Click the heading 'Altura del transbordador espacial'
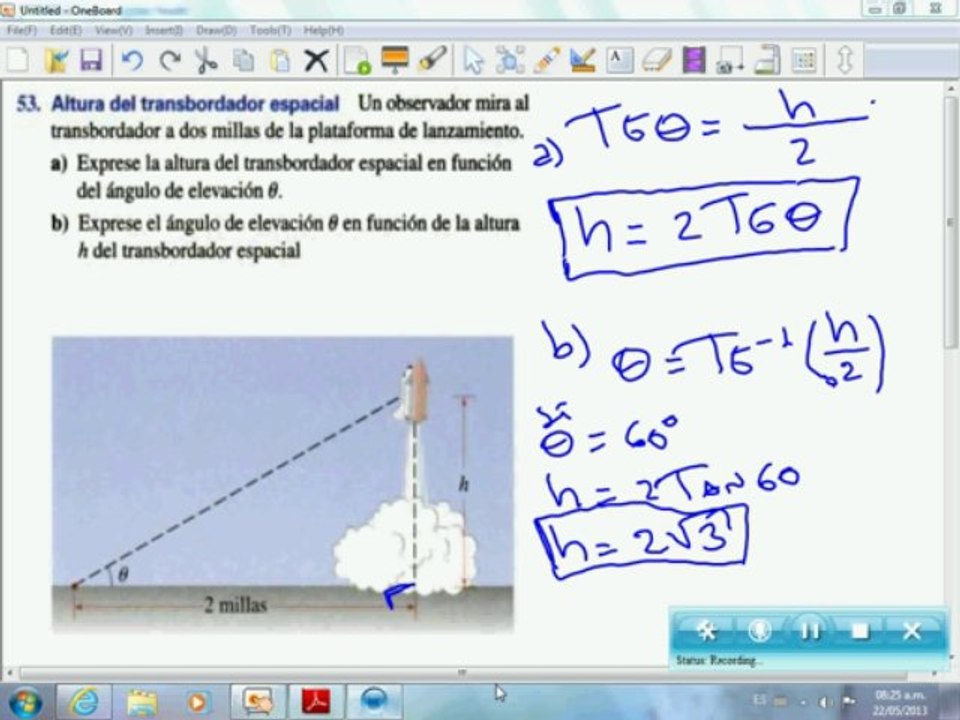The image size is (960, 720). [195, 103]
